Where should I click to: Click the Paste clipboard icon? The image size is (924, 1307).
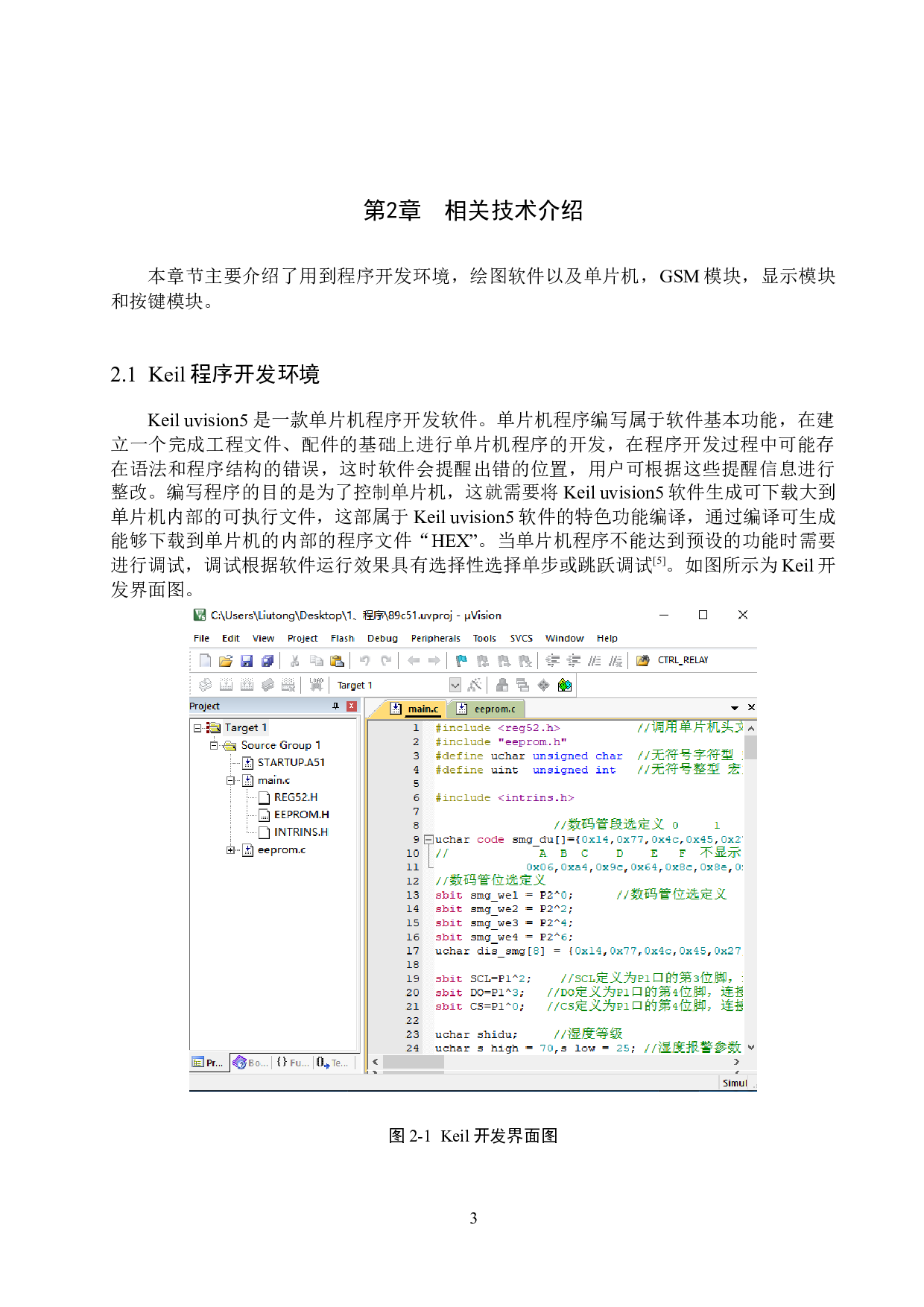click(337, 661)
